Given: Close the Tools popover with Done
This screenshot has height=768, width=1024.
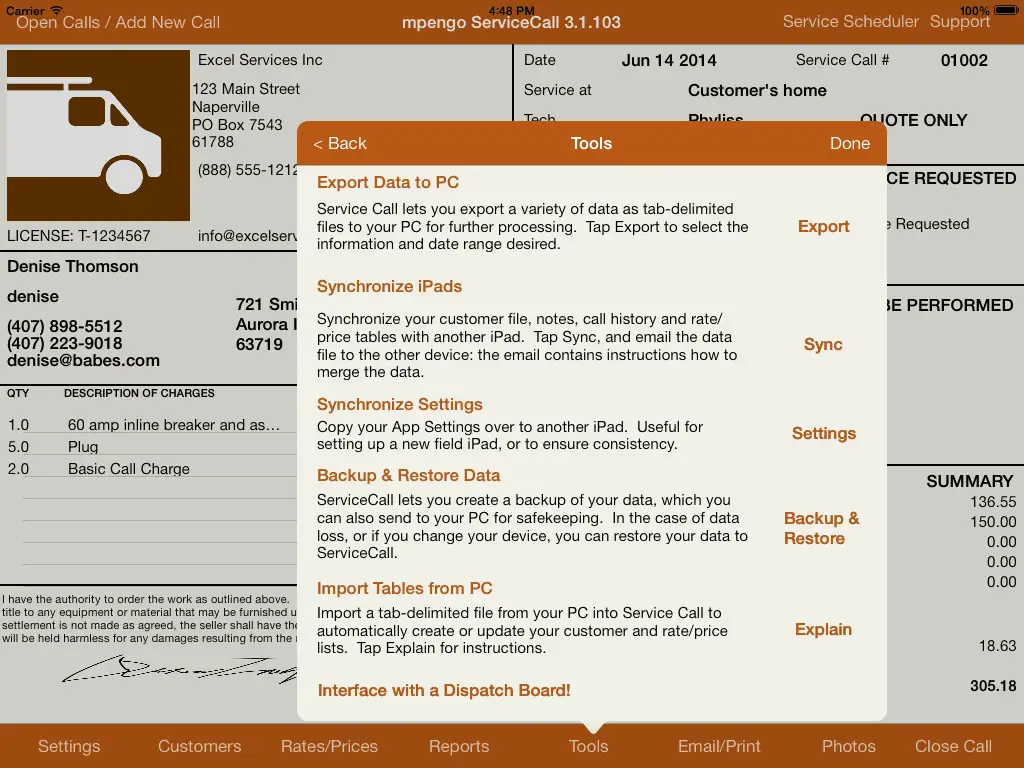Looking at the screenshot, I should tap(850, 144).
